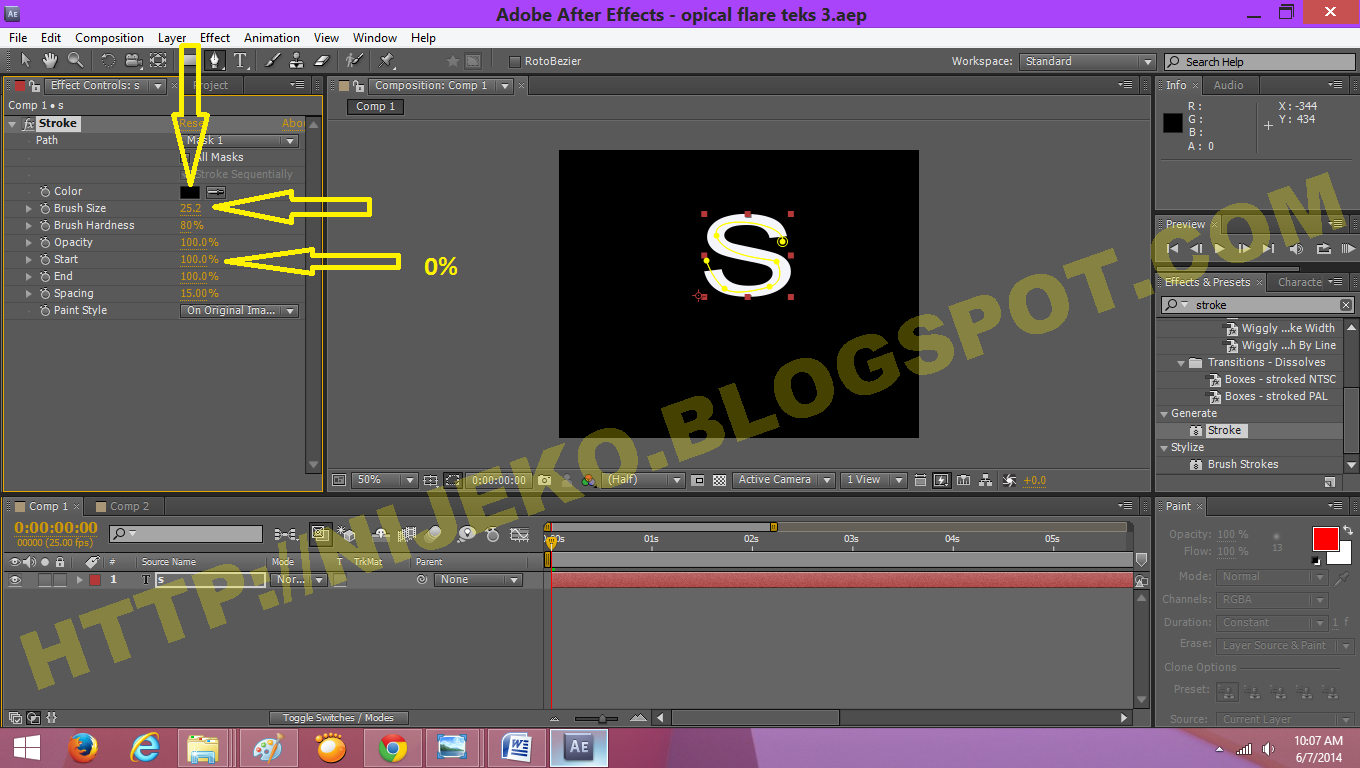Jump to first frame in Preview
The height and width of the screenshot is (768, 1360).
[1173, 248]
